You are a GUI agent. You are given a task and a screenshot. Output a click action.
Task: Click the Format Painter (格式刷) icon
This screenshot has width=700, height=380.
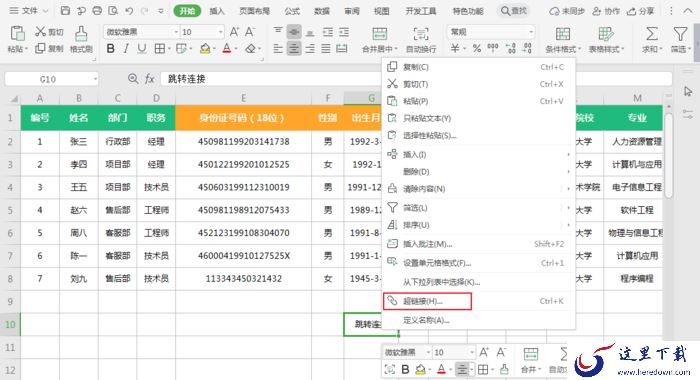[x=81, y=33]
